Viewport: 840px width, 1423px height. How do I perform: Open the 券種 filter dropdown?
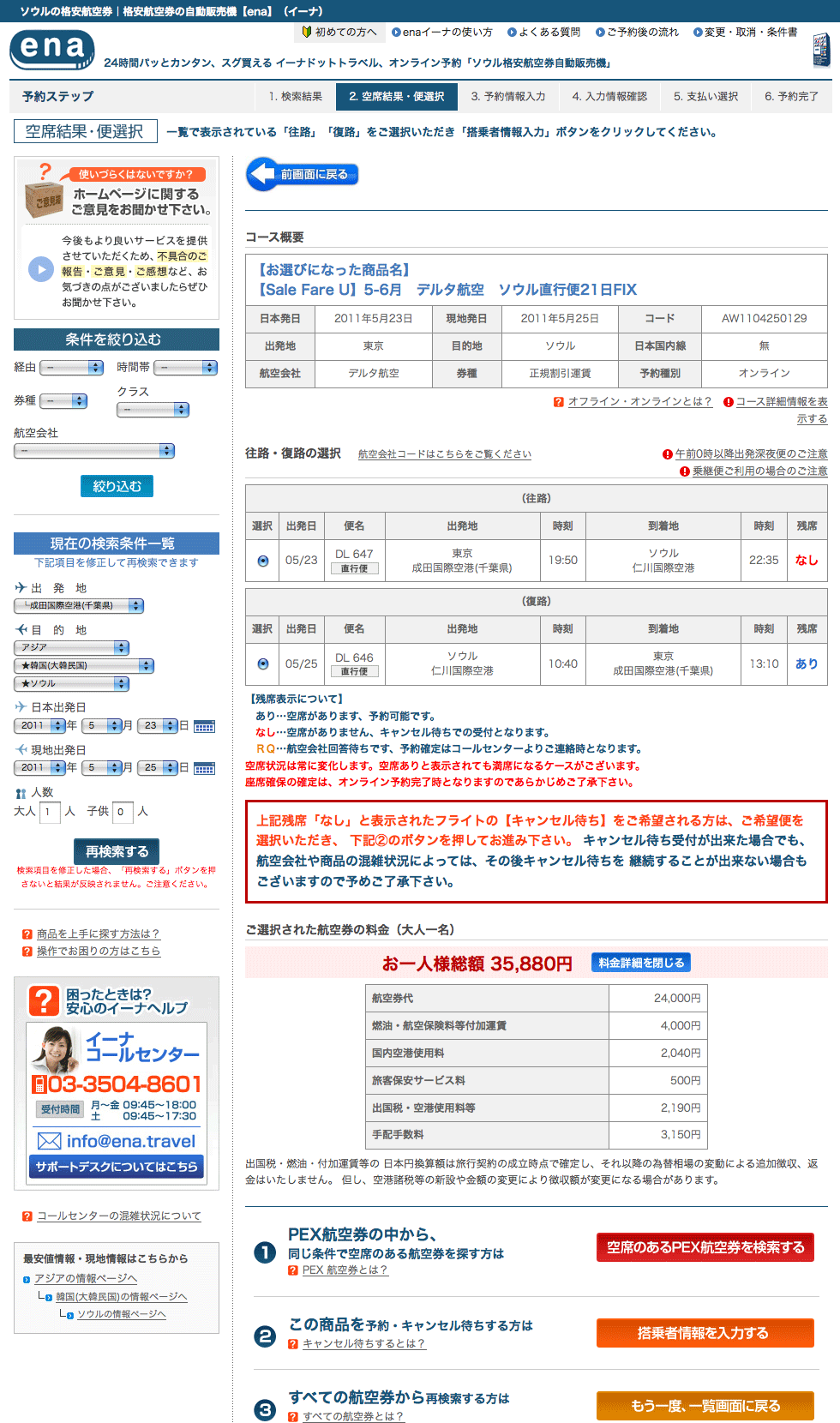[x=63, y=401]
